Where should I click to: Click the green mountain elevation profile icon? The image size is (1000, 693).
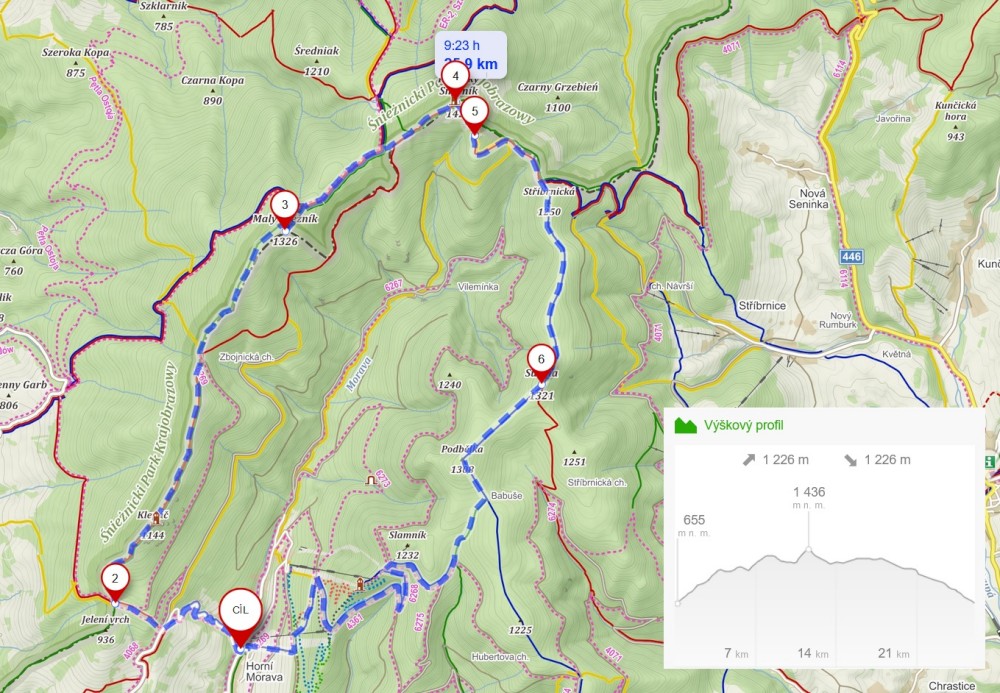click(686, 425)
